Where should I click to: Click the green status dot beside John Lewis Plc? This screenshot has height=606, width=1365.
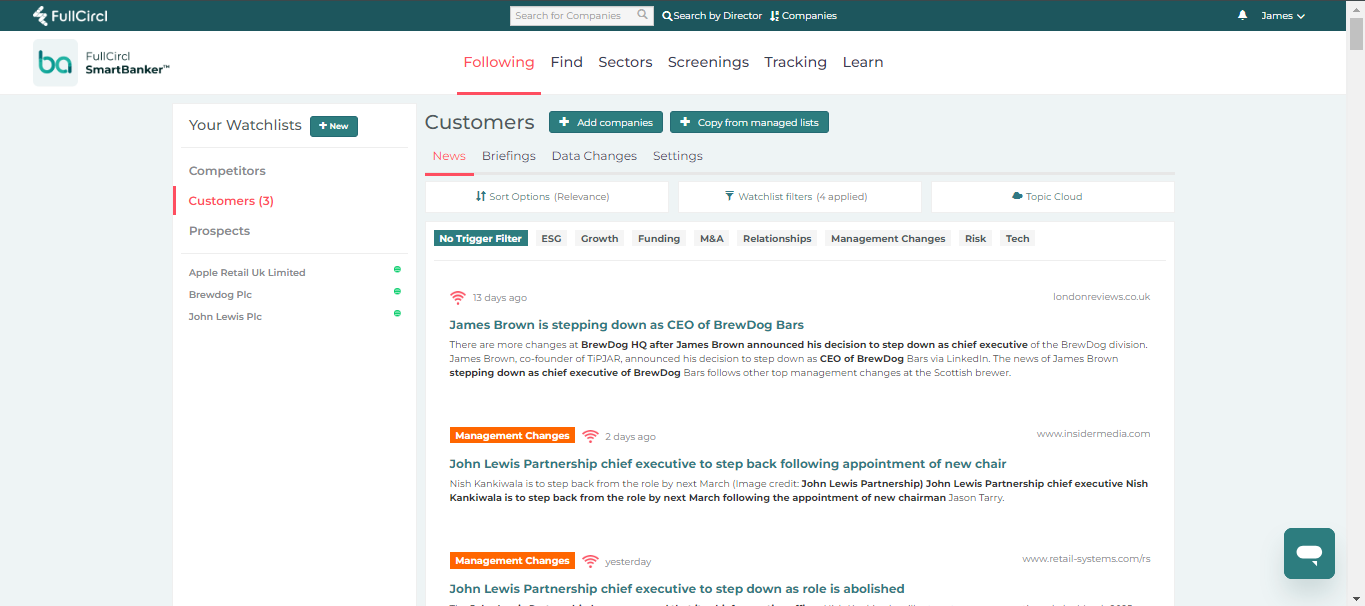pyautogui.click(x=397, y=313)
